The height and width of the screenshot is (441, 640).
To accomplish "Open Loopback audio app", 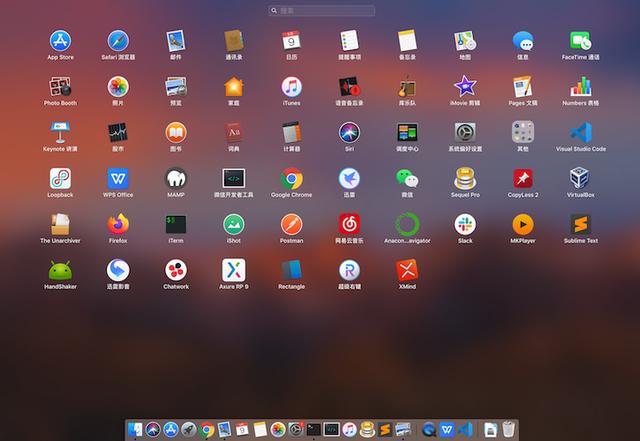I will click(60, 178).
